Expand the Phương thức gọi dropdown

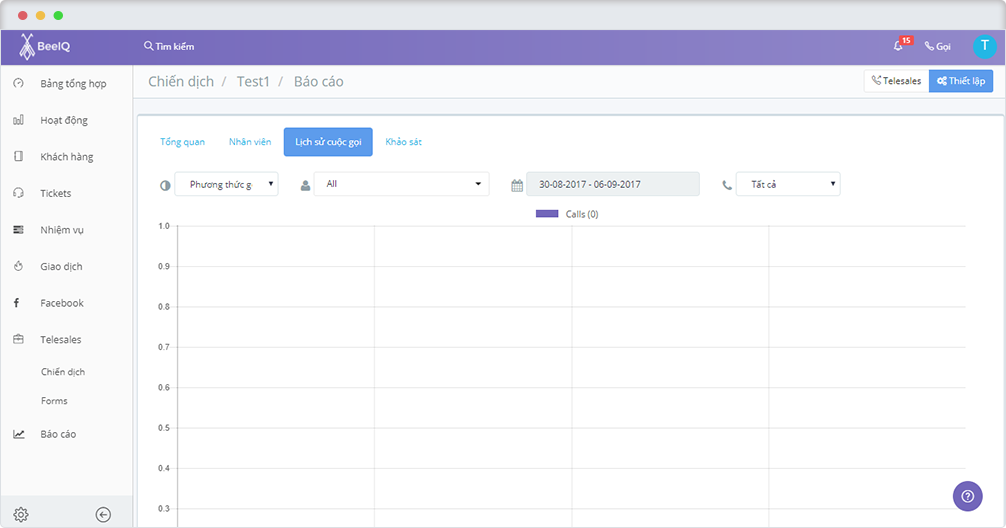(x=226, y=184)
